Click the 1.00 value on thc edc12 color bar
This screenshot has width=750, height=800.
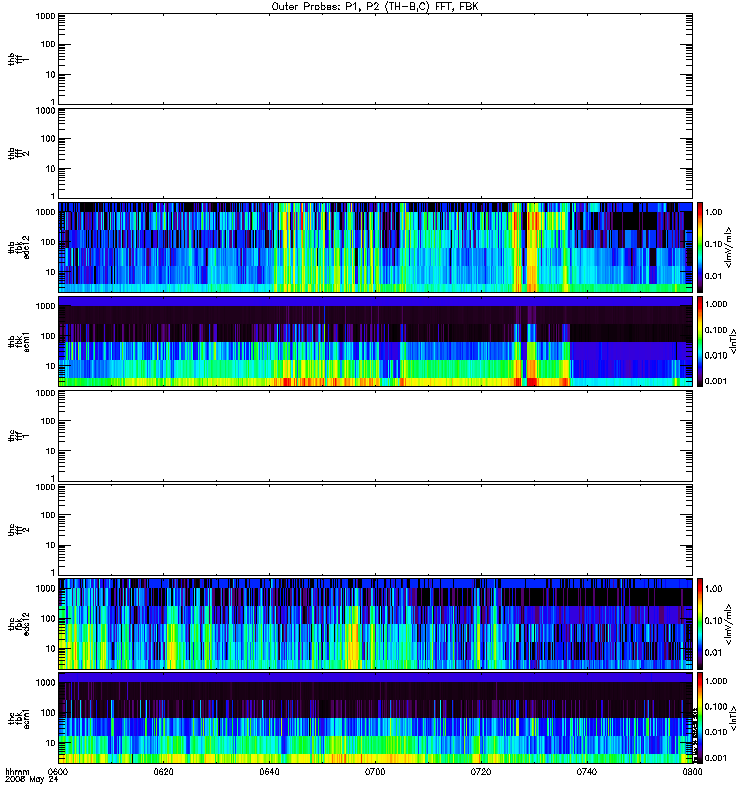tap(713, 589)
